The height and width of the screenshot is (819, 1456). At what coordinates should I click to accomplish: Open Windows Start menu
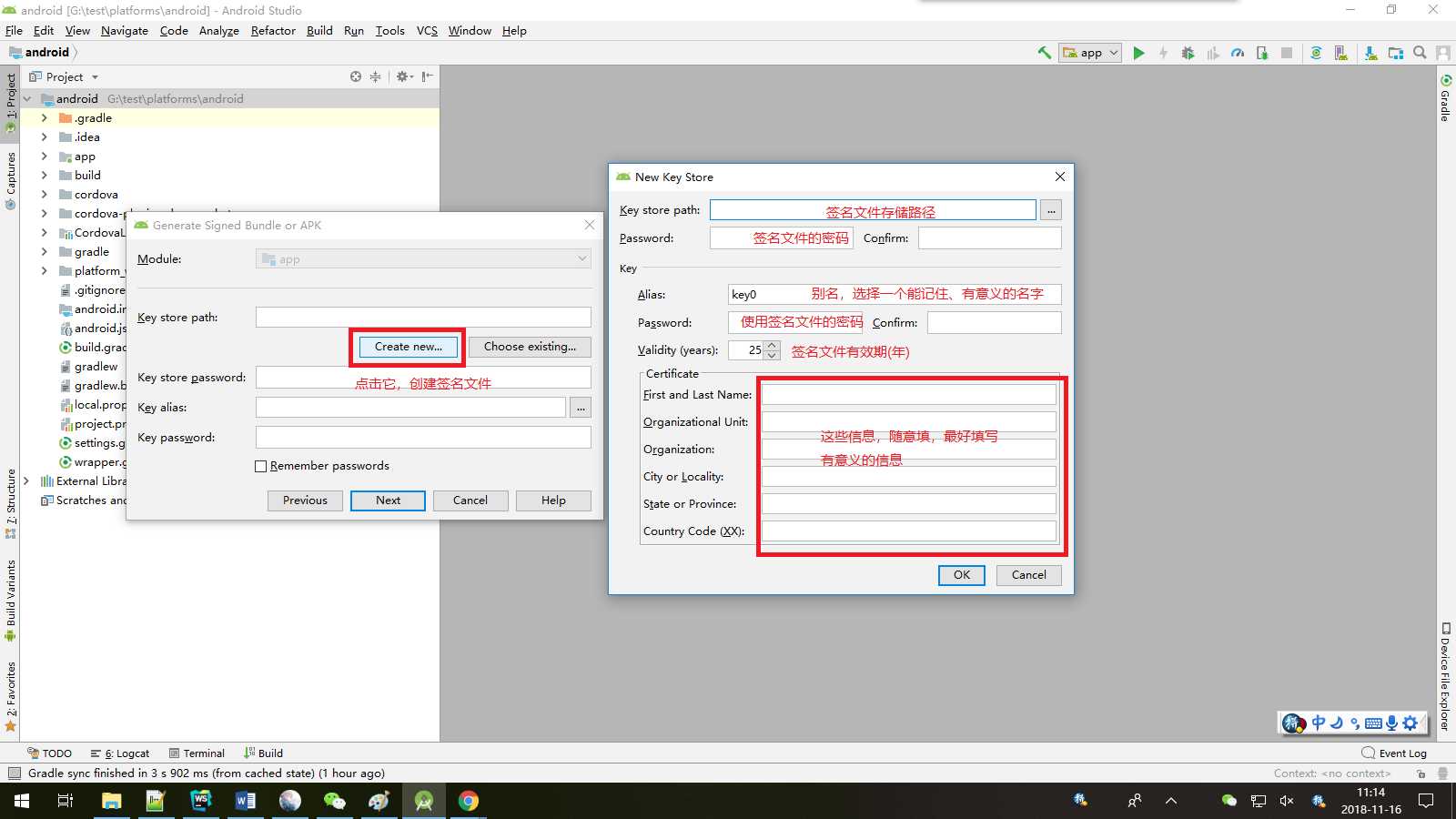pyautogui.click(x=22, y=801)
